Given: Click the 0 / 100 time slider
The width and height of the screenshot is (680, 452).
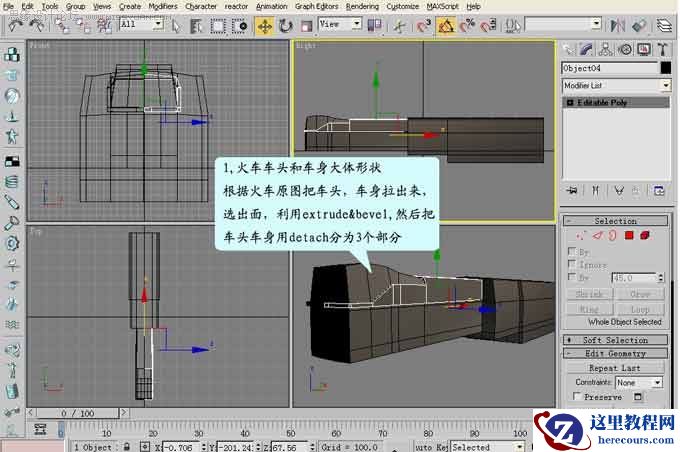Looking at the screenshot, I should point(77,413).
